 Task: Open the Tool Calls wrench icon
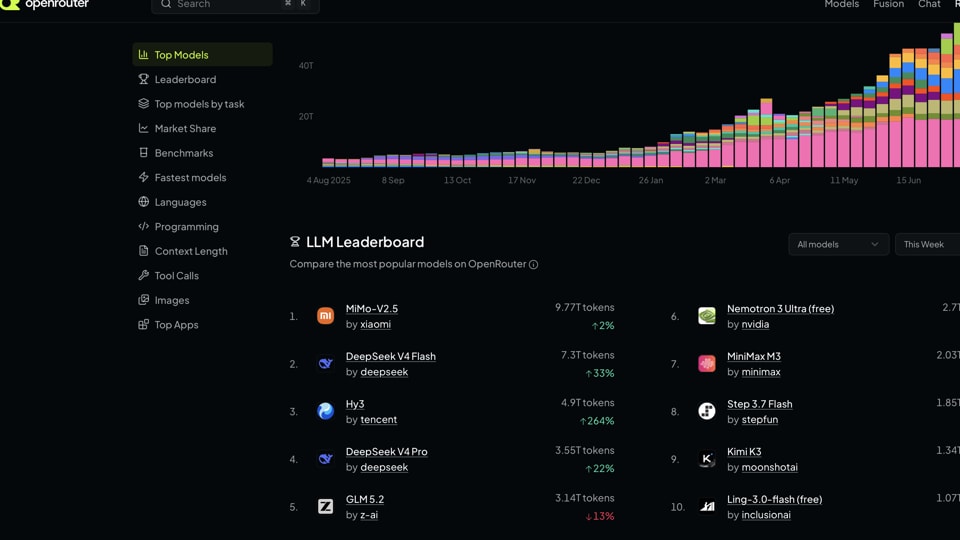pyautogui.click(x=143, y=275)
